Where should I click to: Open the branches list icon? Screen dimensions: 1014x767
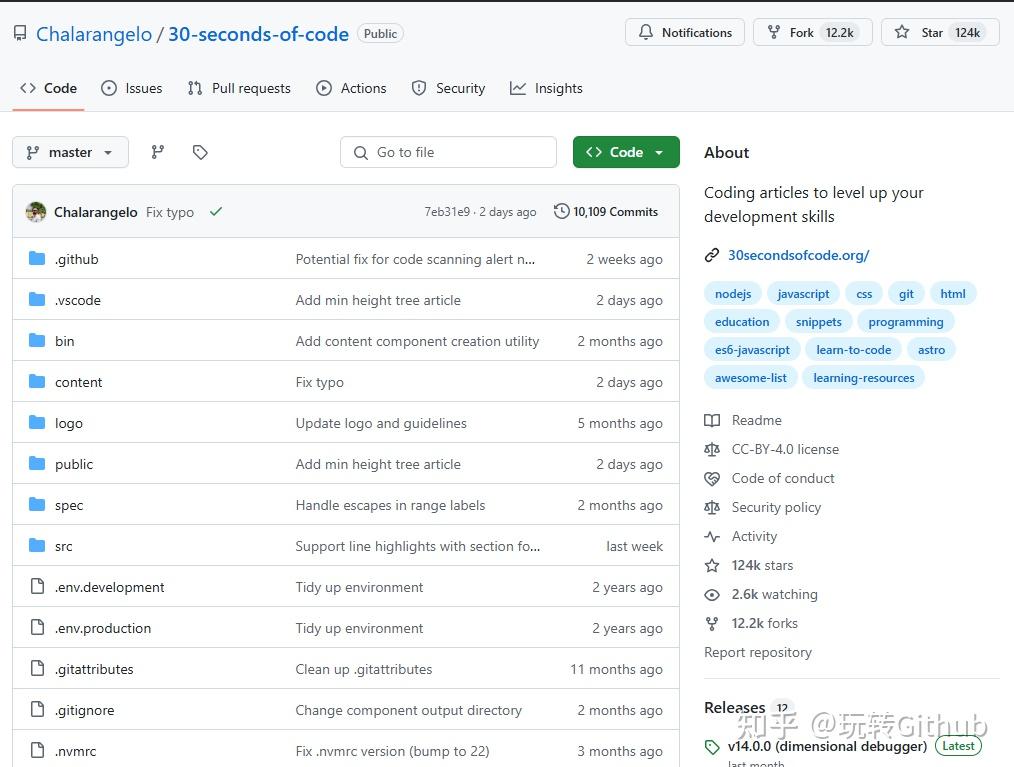(158, 152)
